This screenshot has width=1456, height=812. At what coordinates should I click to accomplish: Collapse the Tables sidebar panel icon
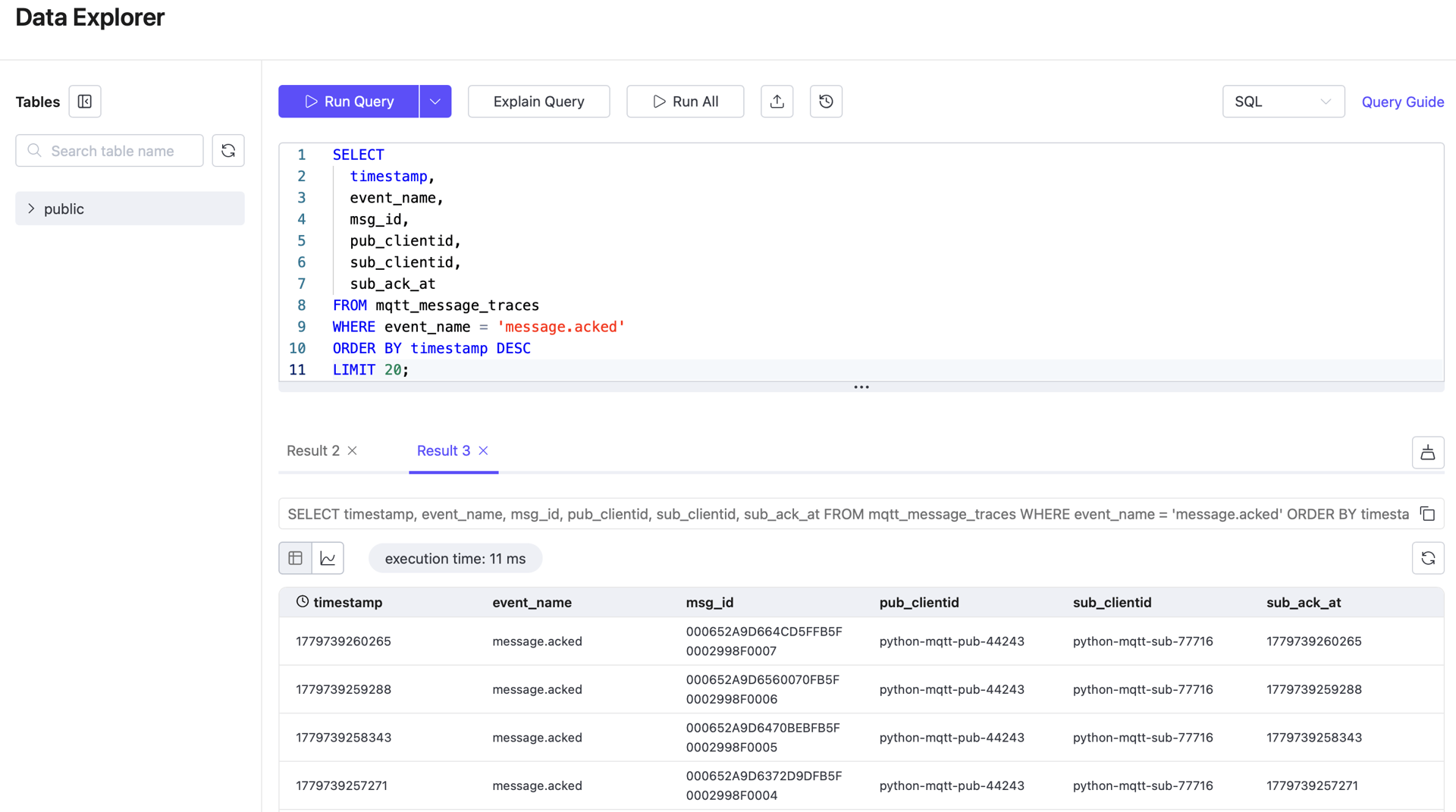point(85,102)
